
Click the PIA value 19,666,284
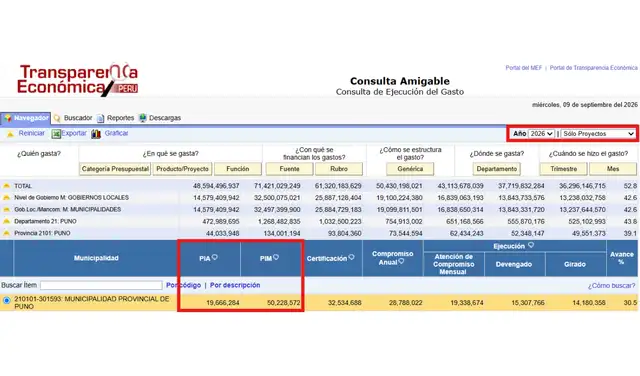pos(223,303)
